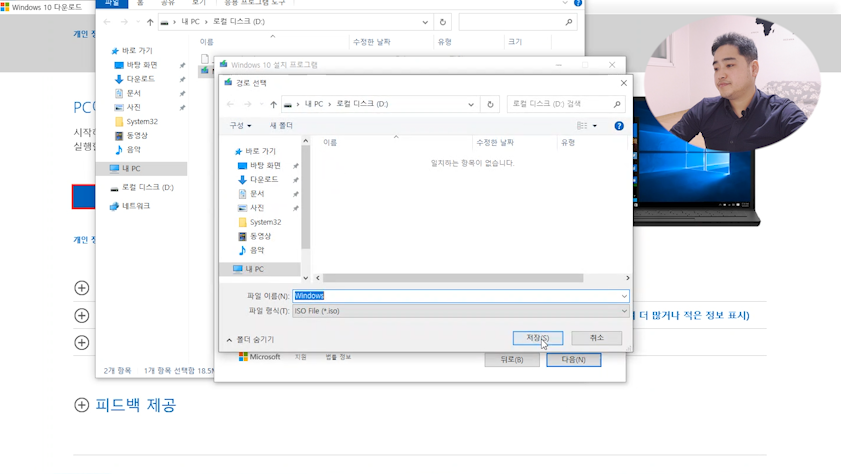Click the horizontal scrollbar's right arrow

(628, 278)
